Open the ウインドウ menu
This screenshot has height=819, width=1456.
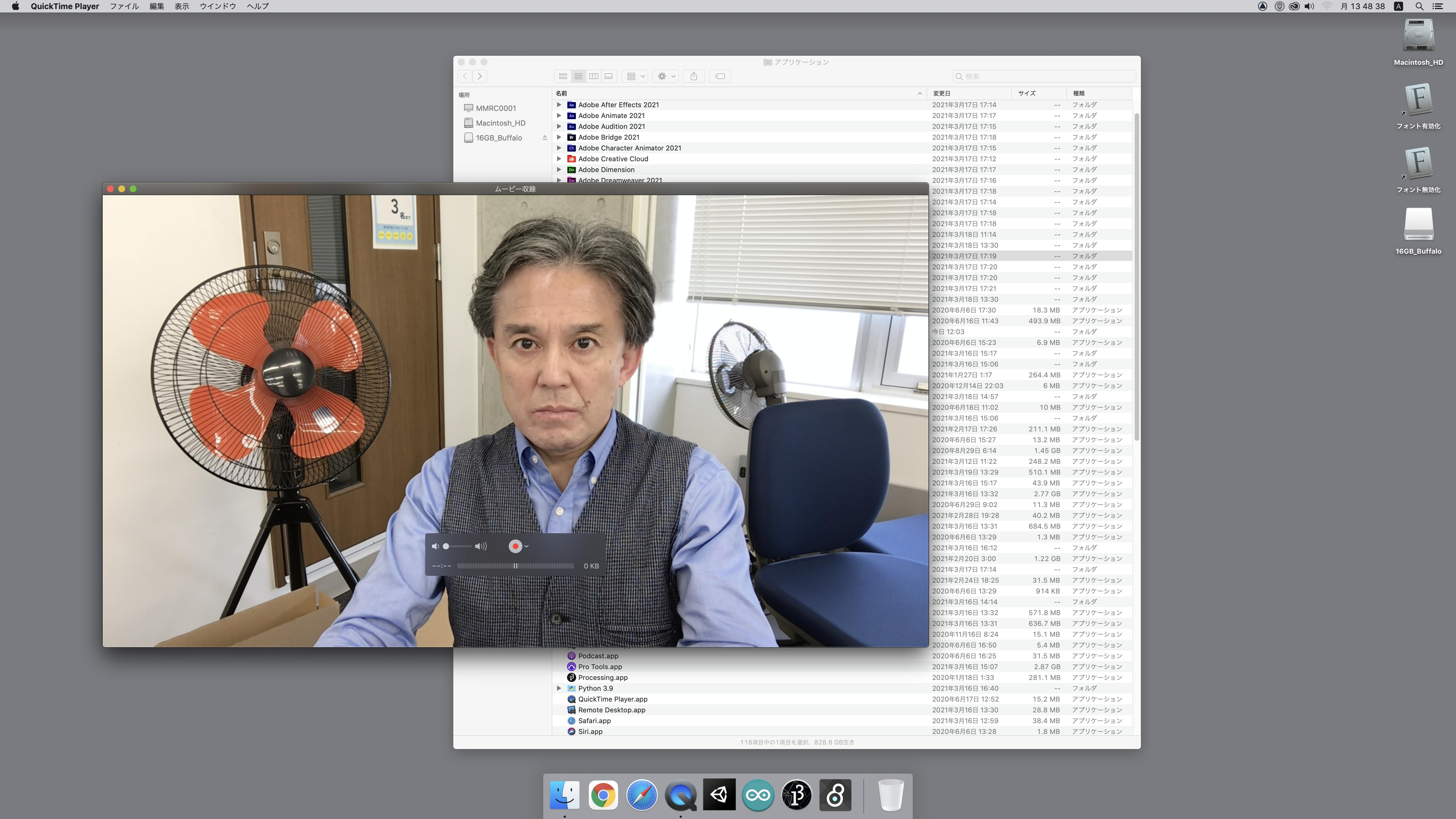click(218, 6)
